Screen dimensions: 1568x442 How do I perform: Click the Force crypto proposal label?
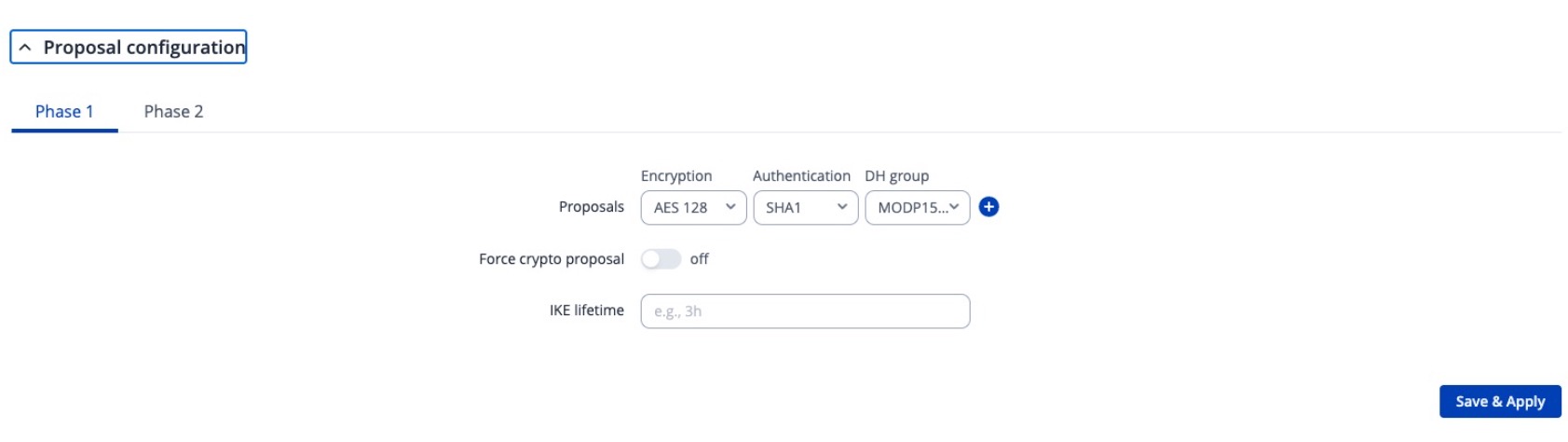[x=552, y=259]
